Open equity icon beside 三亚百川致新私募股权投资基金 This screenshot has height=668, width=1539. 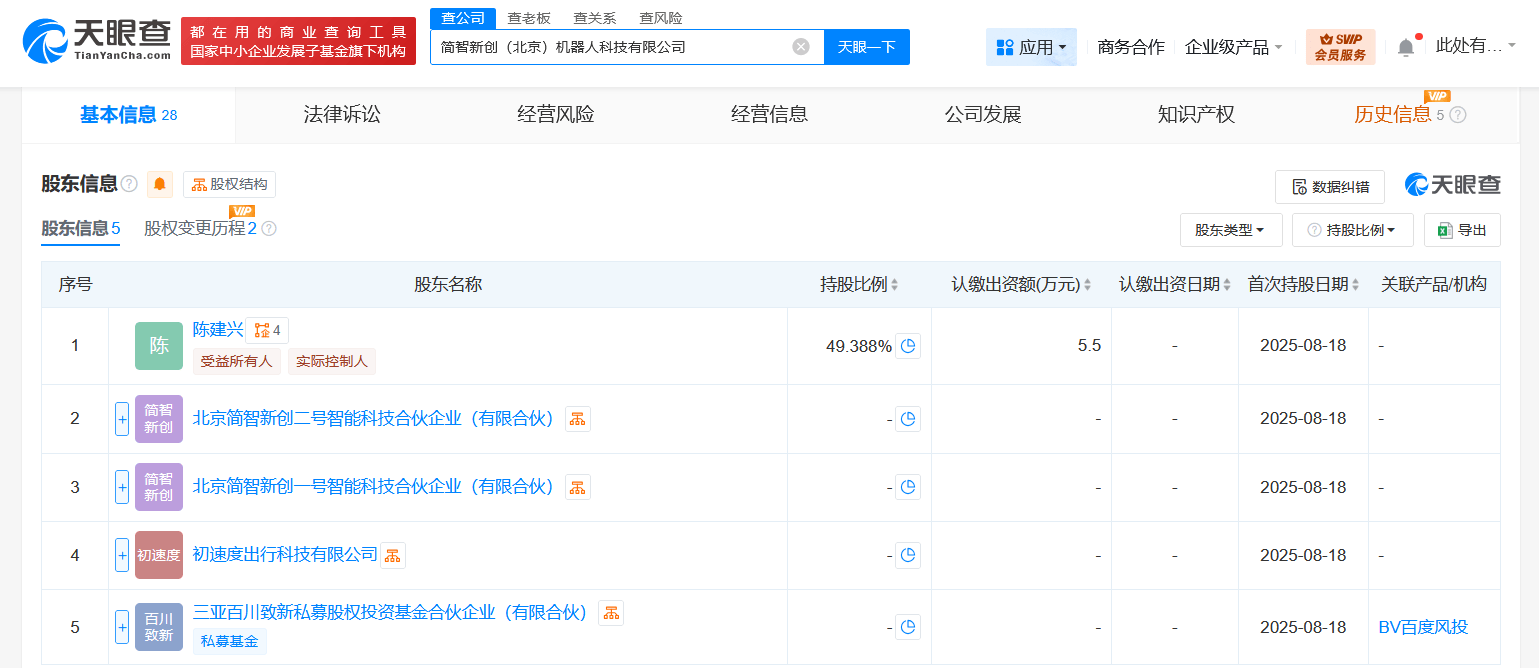coord(611,613)
